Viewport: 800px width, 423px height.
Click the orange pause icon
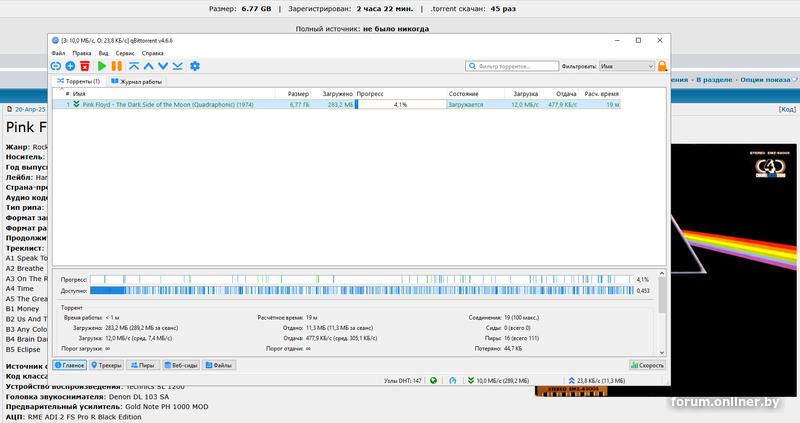(x=117, y=66)
